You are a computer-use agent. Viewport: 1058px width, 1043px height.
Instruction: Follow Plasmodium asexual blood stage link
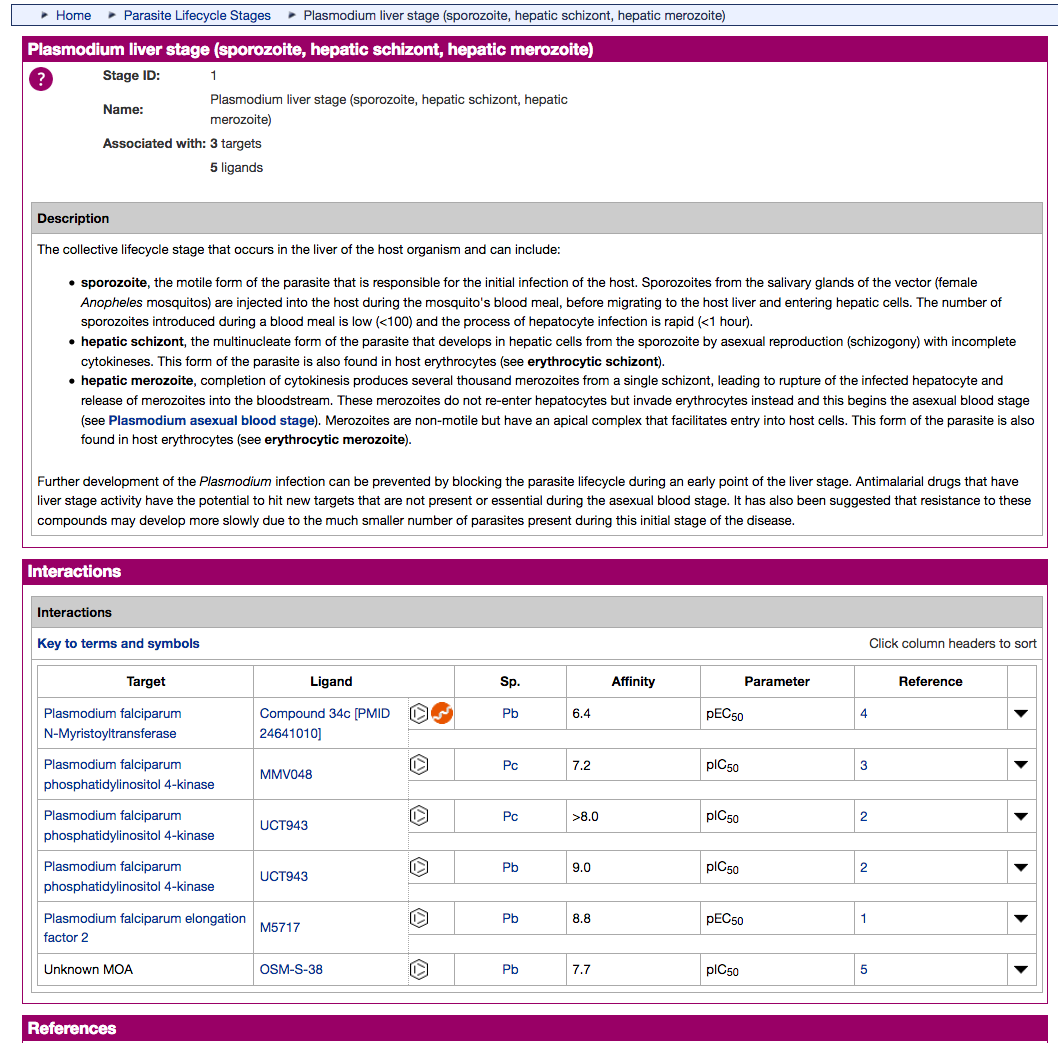211,420
